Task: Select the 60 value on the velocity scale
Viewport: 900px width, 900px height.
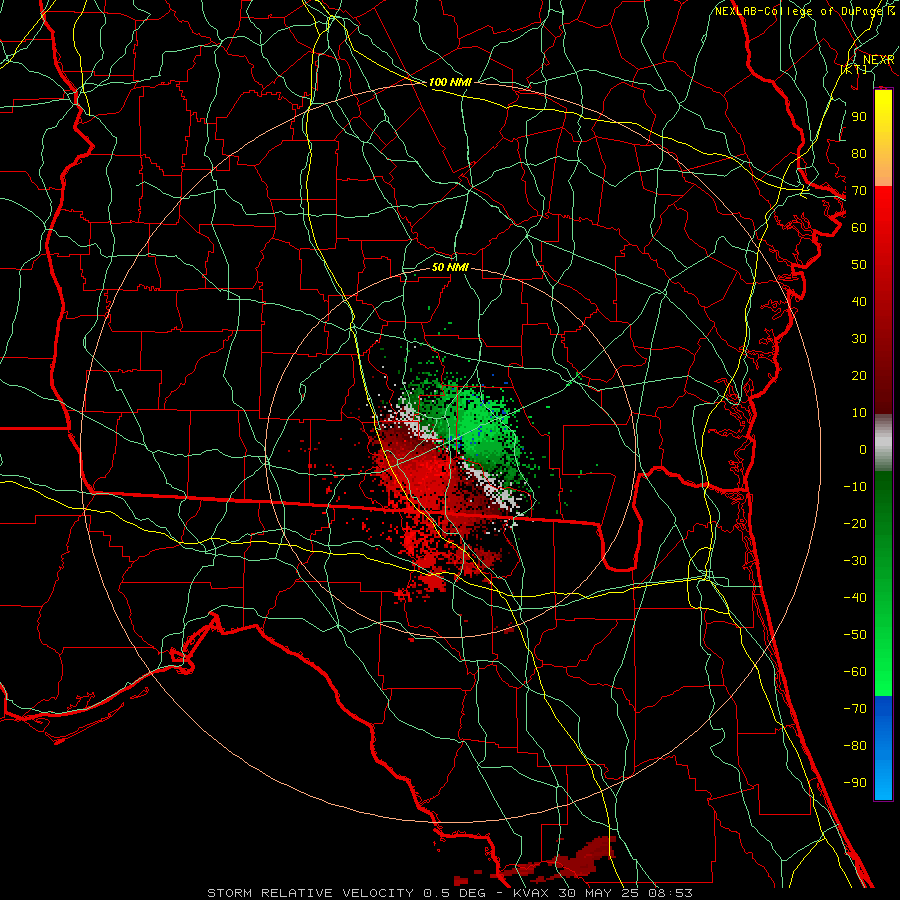Action: pos(859,227)
